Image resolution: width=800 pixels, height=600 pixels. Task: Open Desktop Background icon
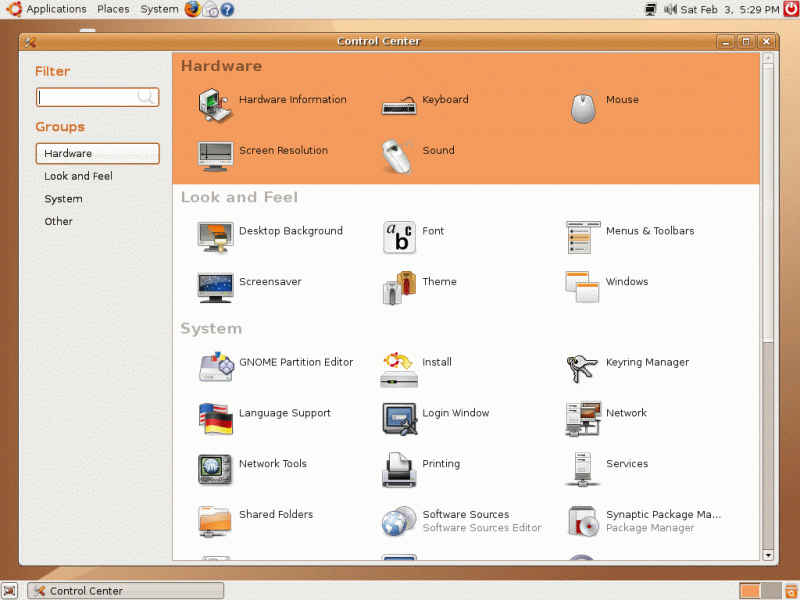[x=215, y=237]
